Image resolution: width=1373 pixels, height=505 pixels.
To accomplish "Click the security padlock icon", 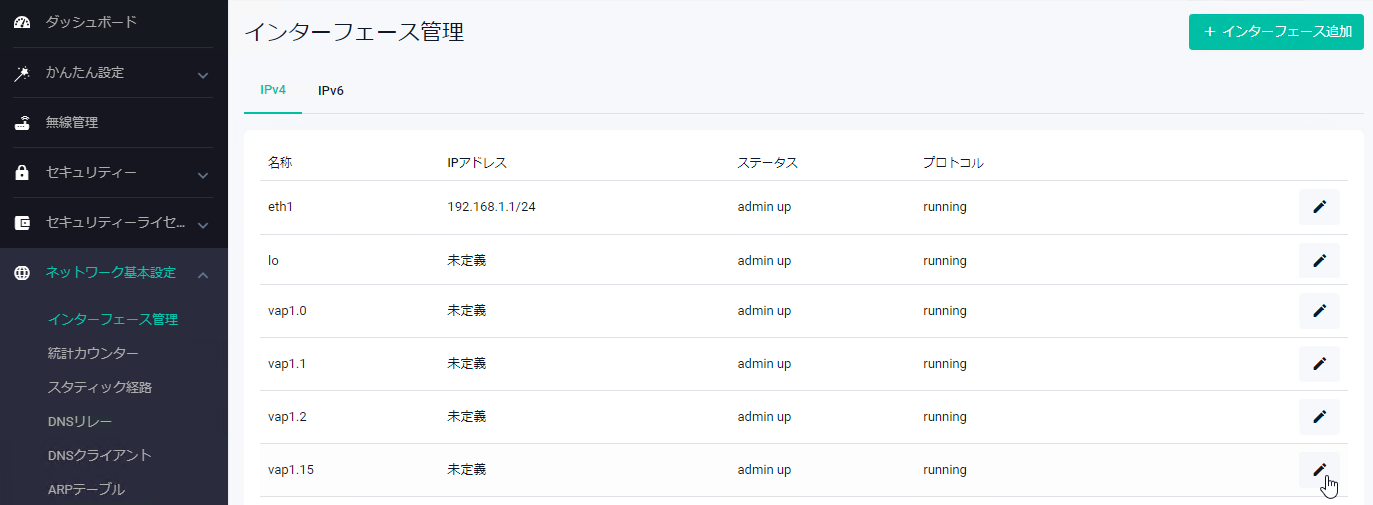I will [22, 173].
